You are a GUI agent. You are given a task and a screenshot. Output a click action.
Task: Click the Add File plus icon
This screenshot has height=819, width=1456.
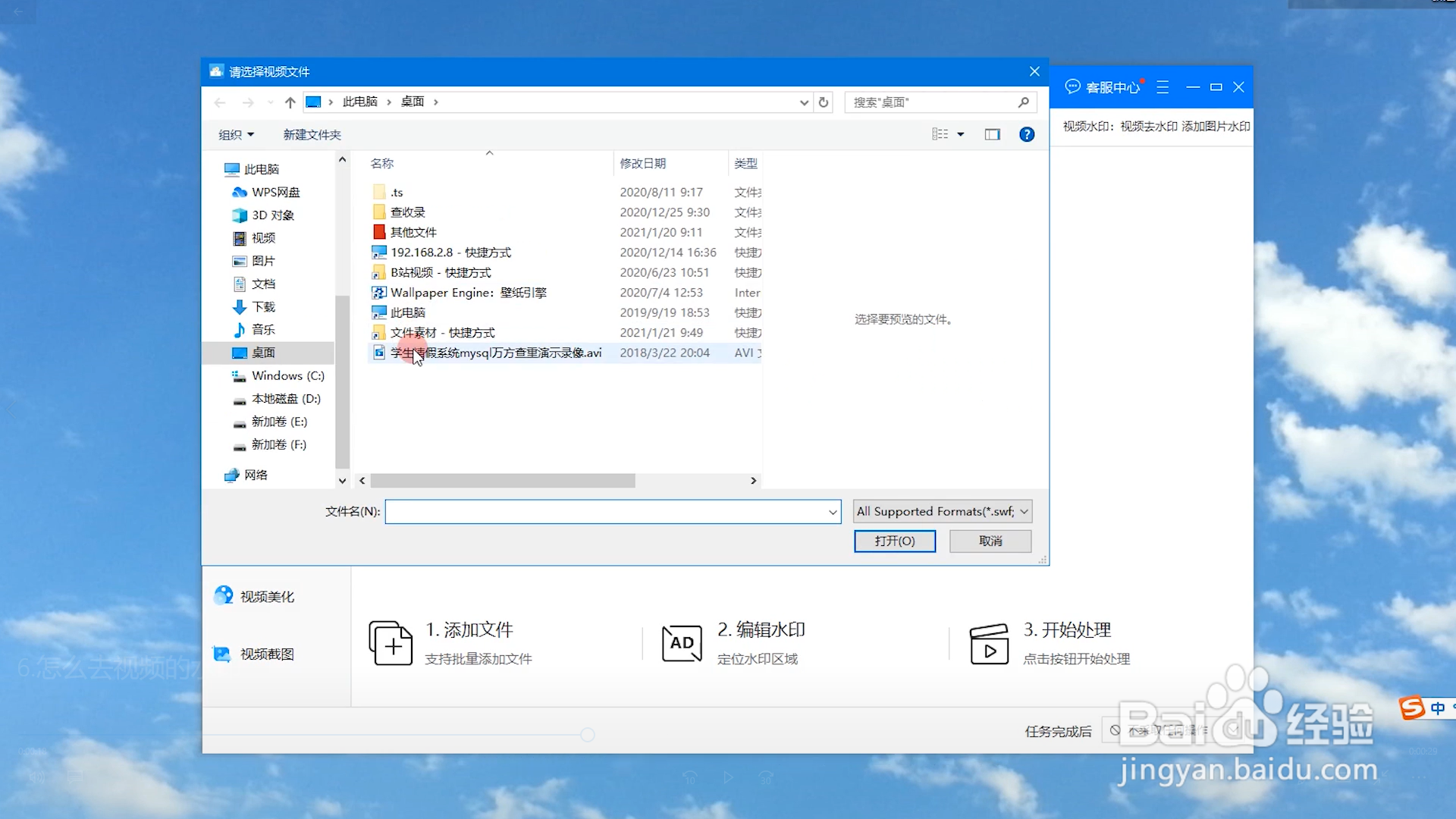(x=391, y=643)
